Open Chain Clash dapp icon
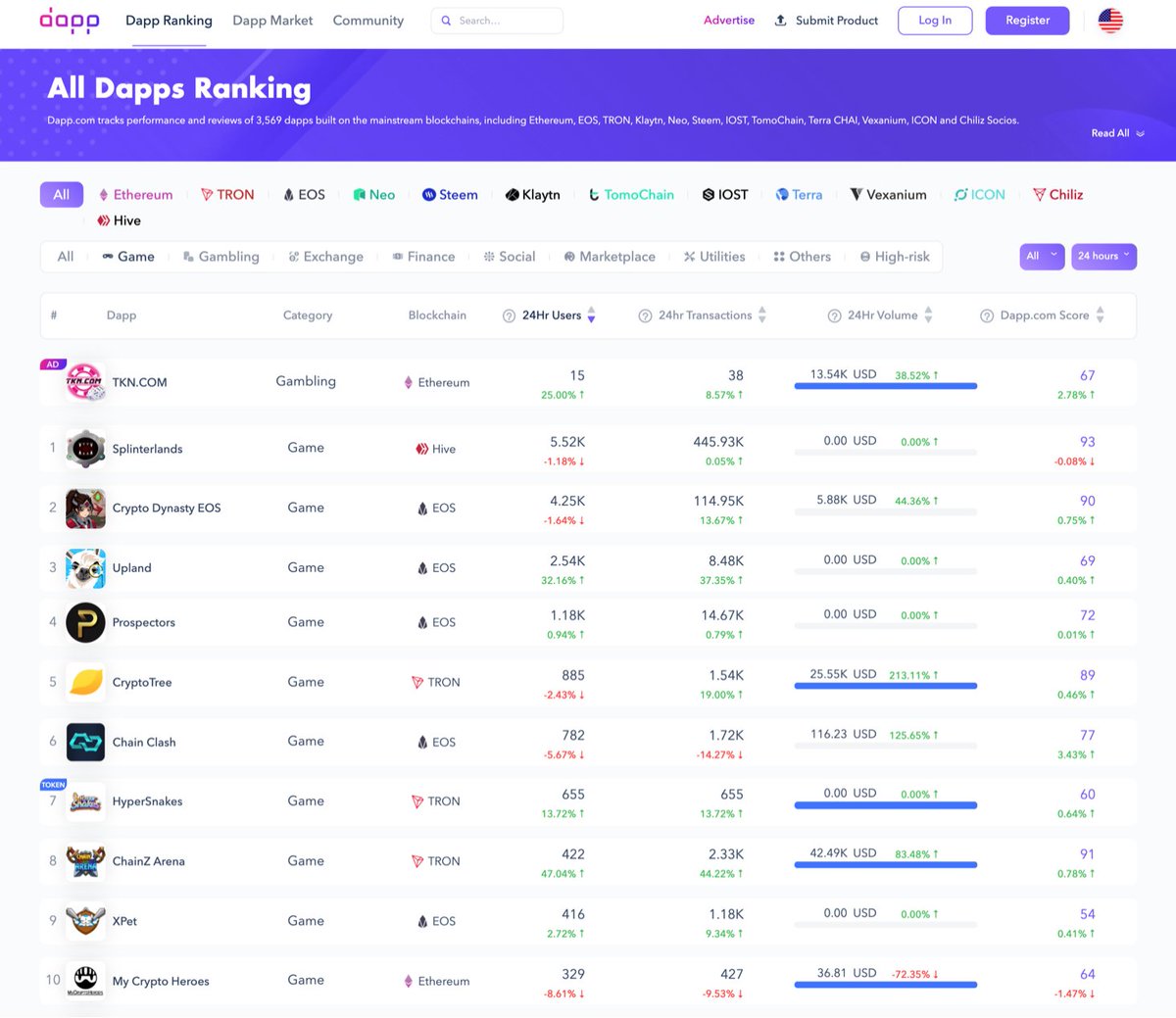The width and height of the screenshot is (1176, 1018). click(x=85, y=743)
